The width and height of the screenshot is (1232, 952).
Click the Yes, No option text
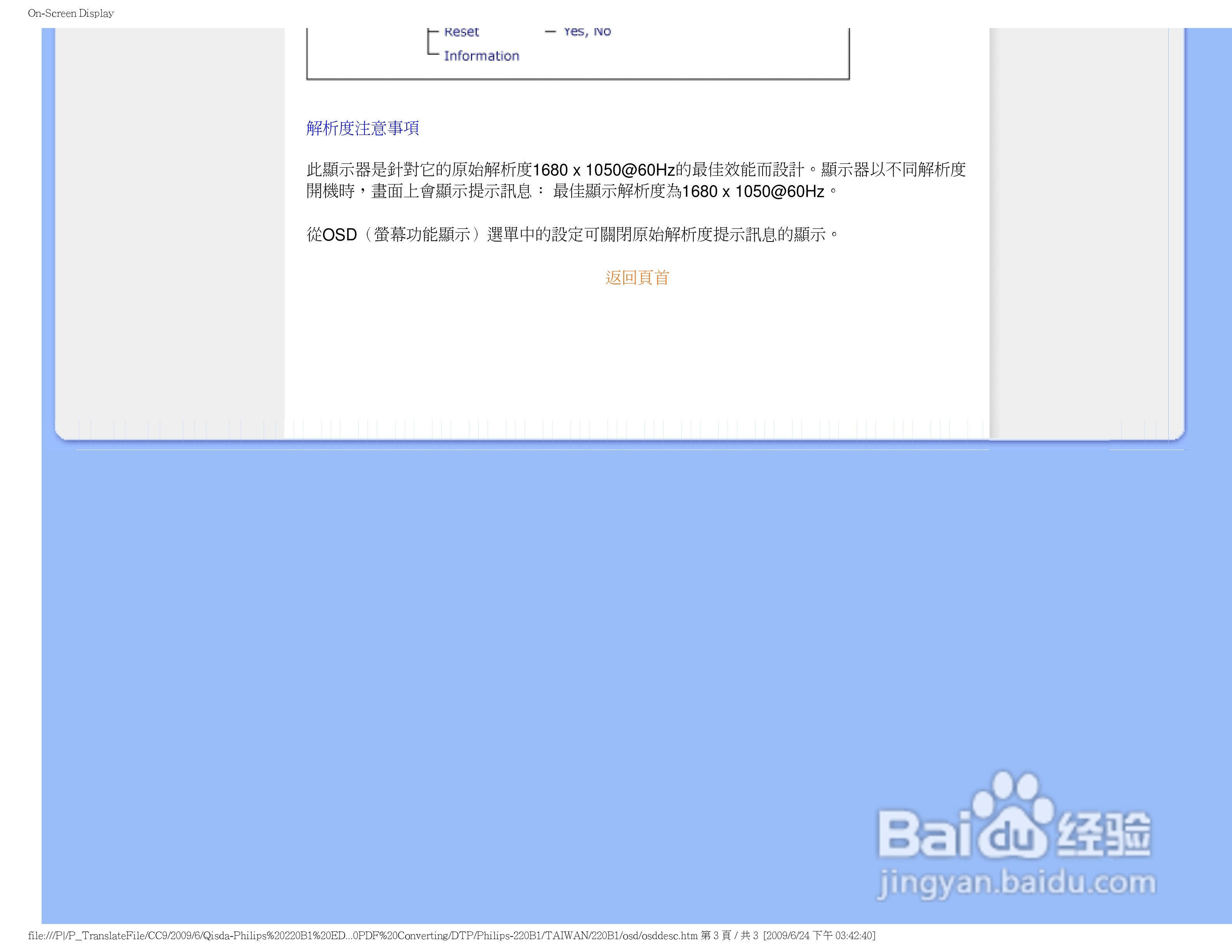587,32
